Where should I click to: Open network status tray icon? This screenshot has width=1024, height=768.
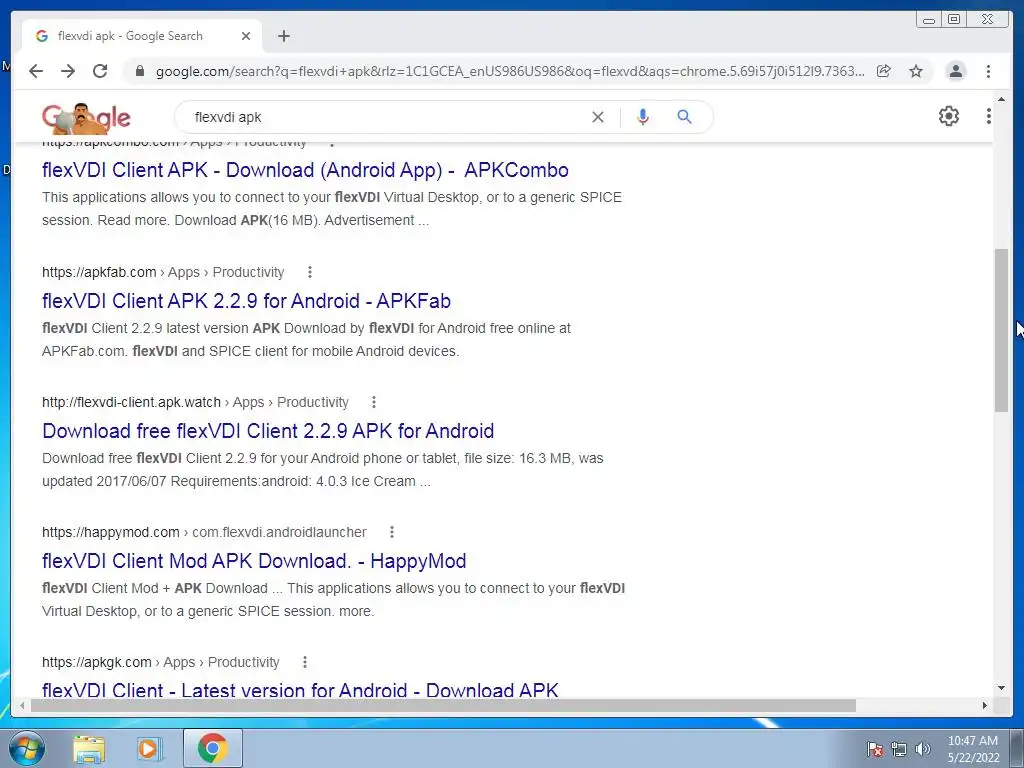click(x=899, y=749)
